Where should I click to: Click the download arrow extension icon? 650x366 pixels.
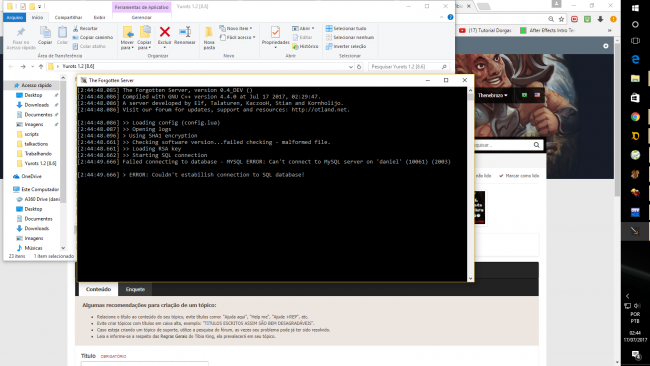(600, 19)
